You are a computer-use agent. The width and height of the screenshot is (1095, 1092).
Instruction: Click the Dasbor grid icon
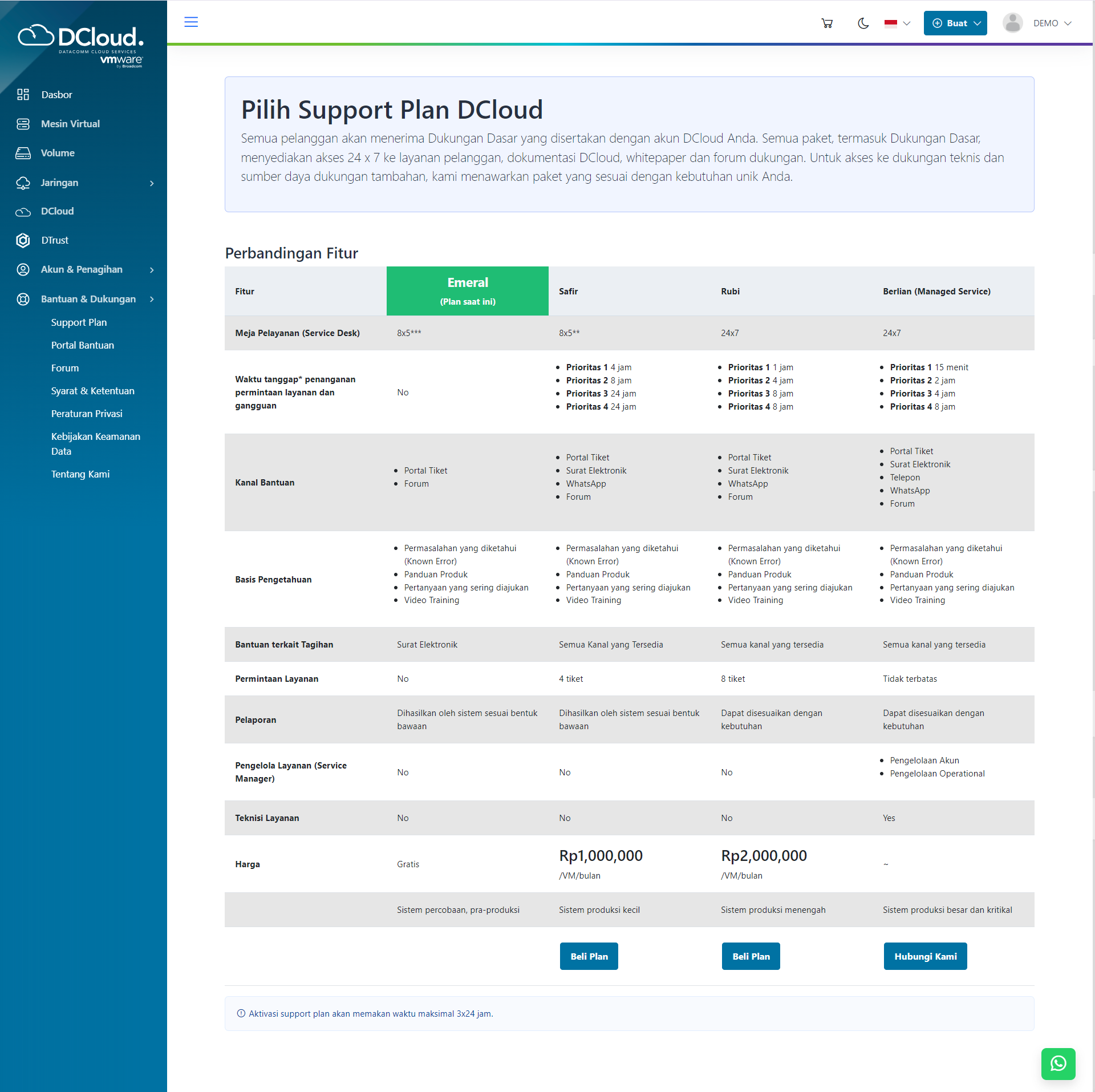click(23, 95)
